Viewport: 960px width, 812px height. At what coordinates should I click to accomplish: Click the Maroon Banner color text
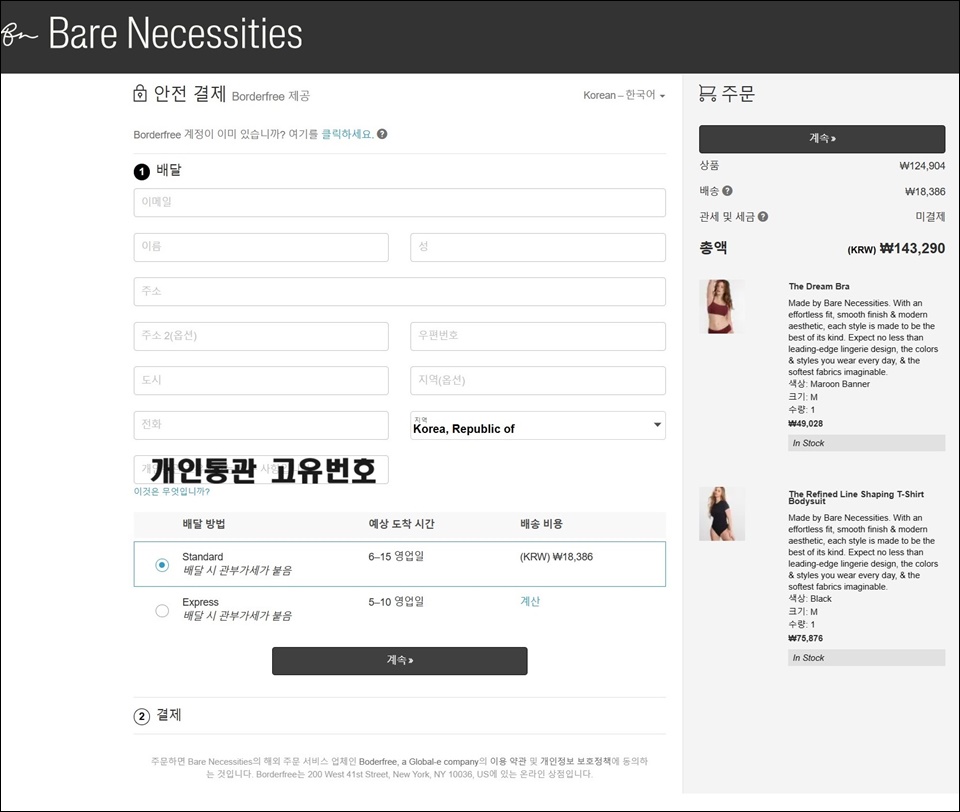click(840, 384)
